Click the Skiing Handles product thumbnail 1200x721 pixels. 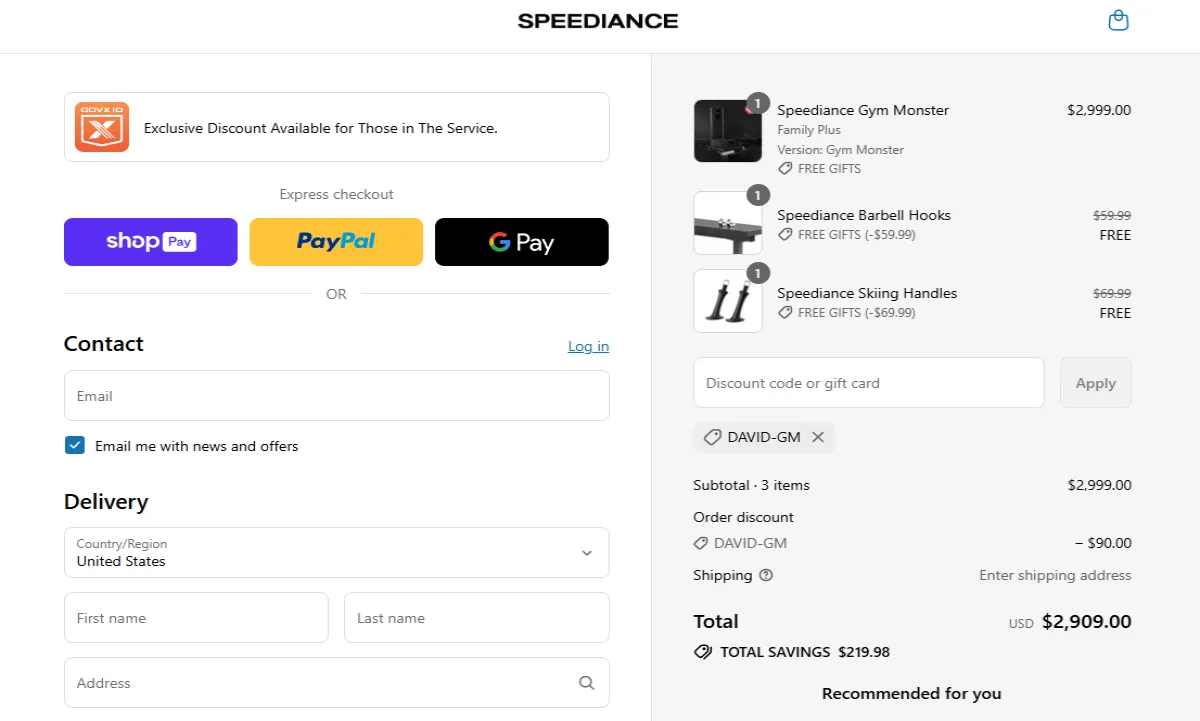coord(727,301)
